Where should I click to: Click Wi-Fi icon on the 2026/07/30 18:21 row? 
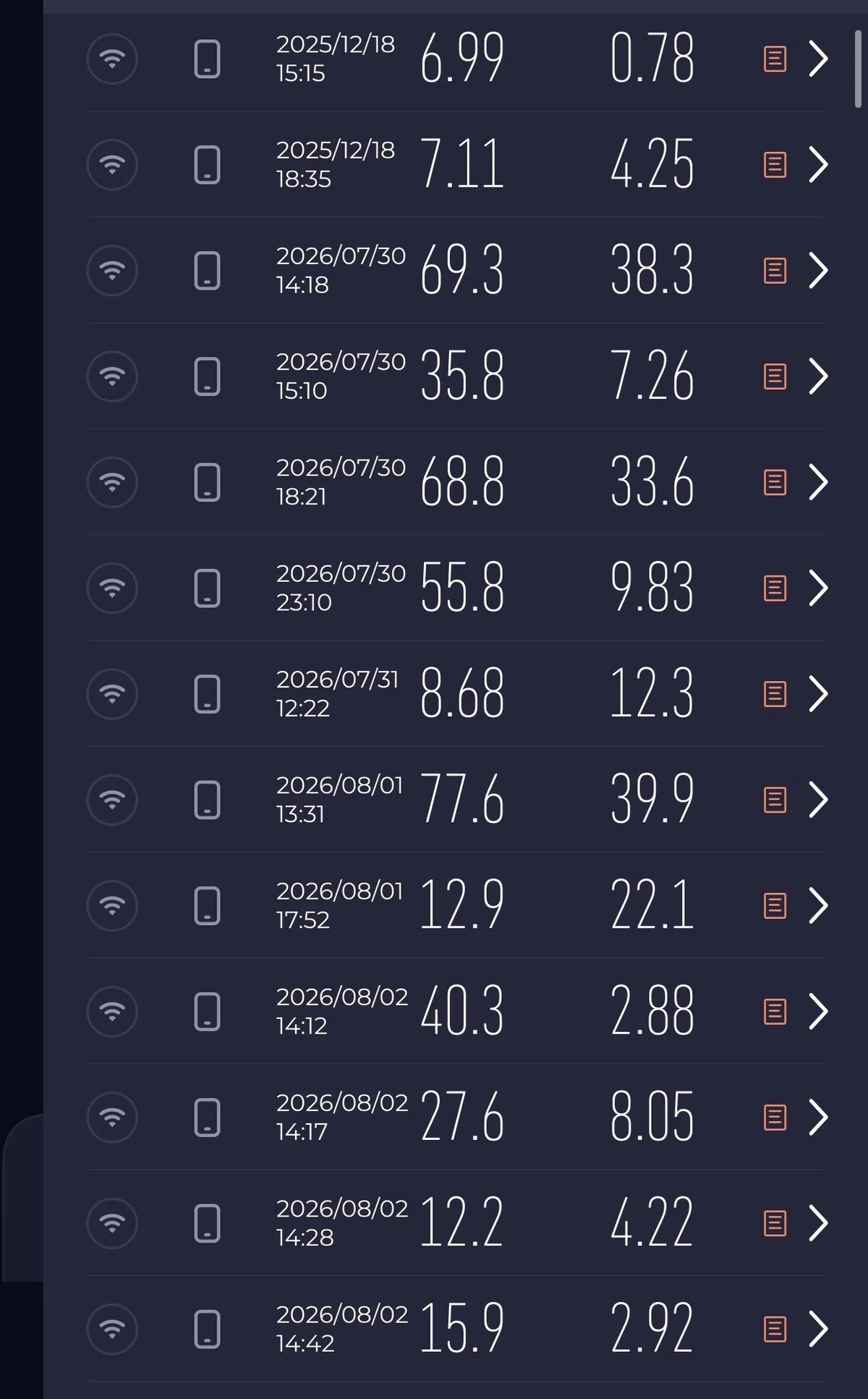[x=112, y=482]
